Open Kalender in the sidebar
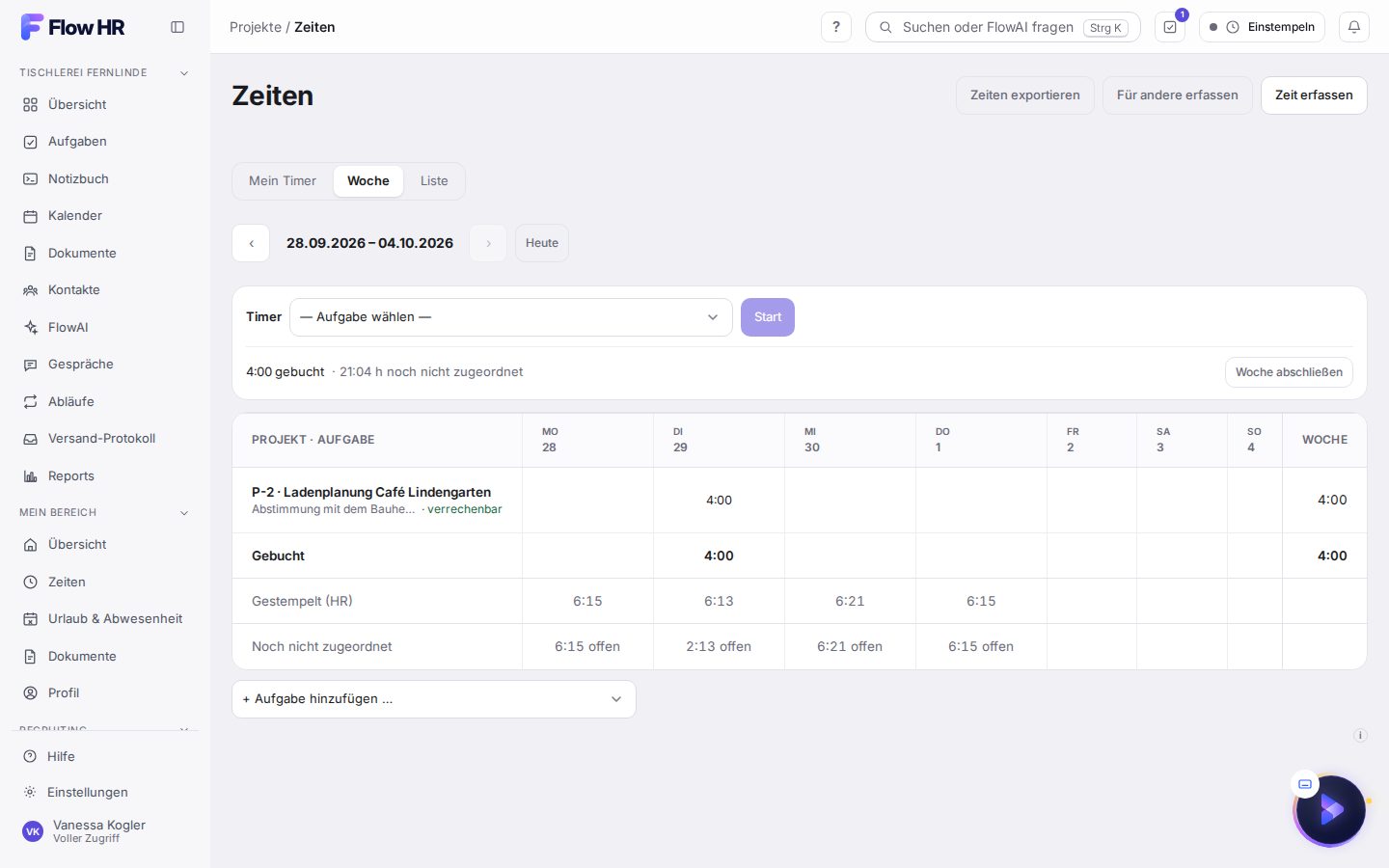The image size is (1389, 868). [x=104, y=216]
